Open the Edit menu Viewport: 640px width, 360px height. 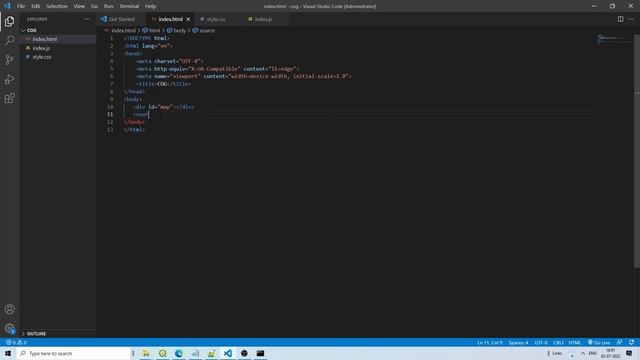[36, 6]
